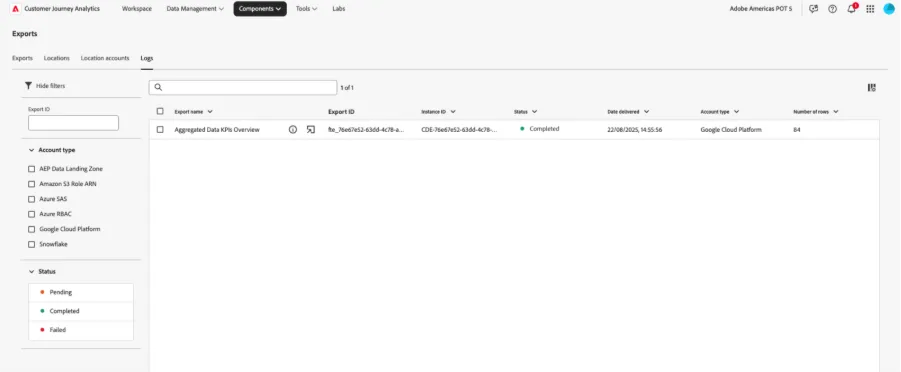Image resolution: width=901 pixels, height=372 pixels.
Task: Filter by Completed status in sidebar
Action: pos(81,311)
